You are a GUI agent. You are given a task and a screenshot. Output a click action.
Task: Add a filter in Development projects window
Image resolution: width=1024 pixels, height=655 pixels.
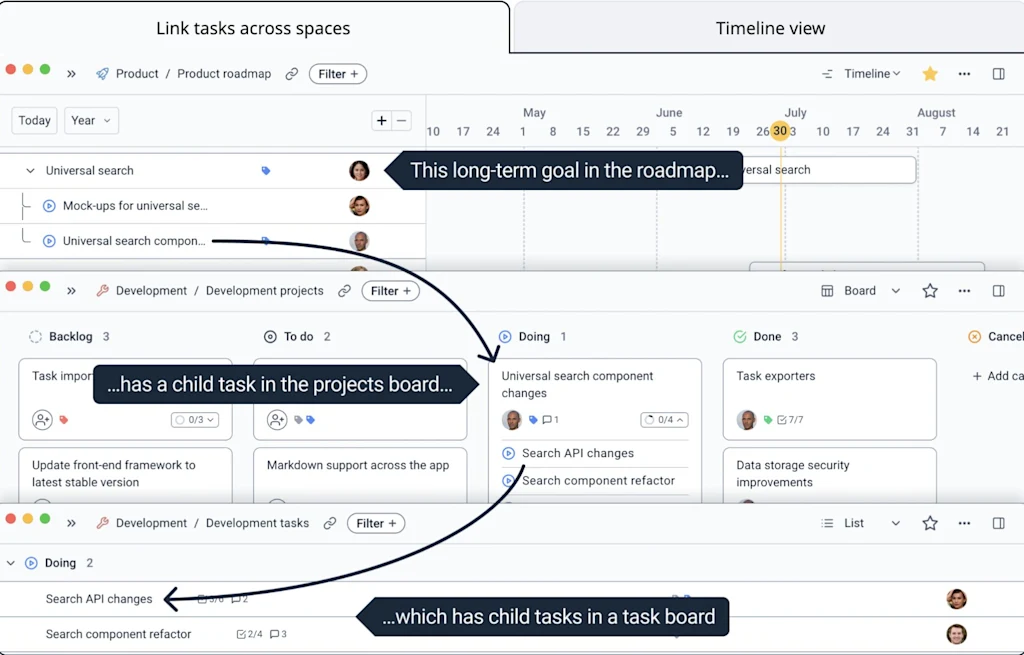click(391, 291)
